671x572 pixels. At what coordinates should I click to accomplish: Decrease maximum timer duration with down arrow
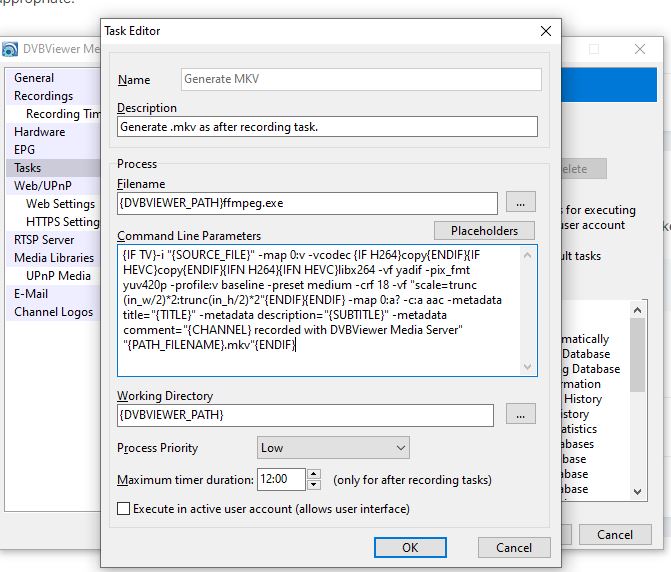(314, 484)
